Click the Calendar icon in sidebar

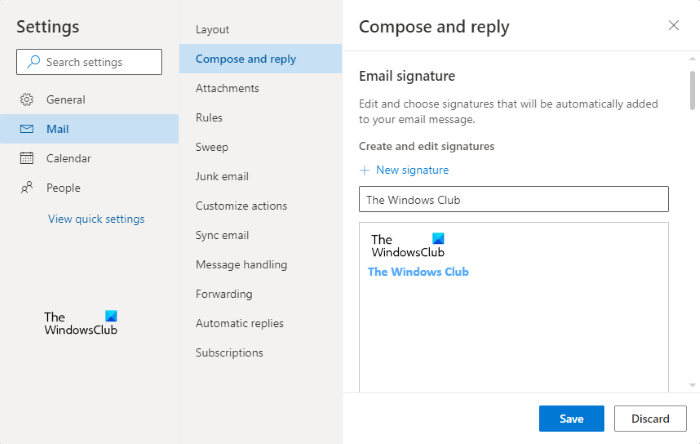[27, 158]
